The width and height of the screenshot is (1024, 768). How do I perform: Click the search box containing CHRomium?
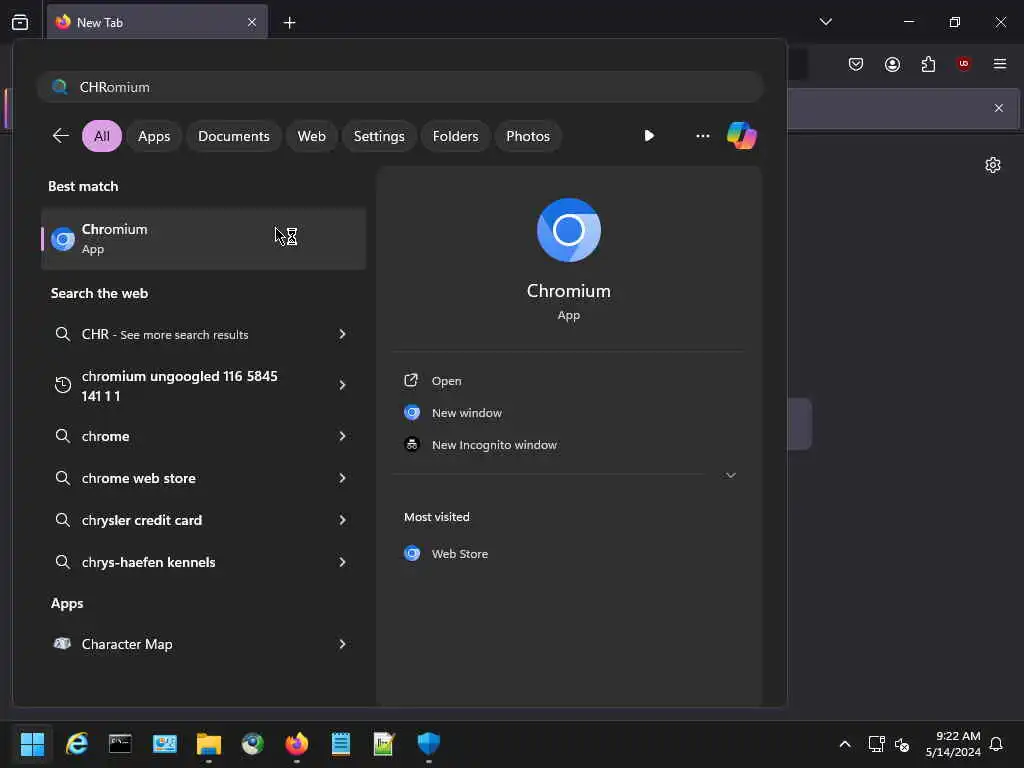tap(400, 87)
